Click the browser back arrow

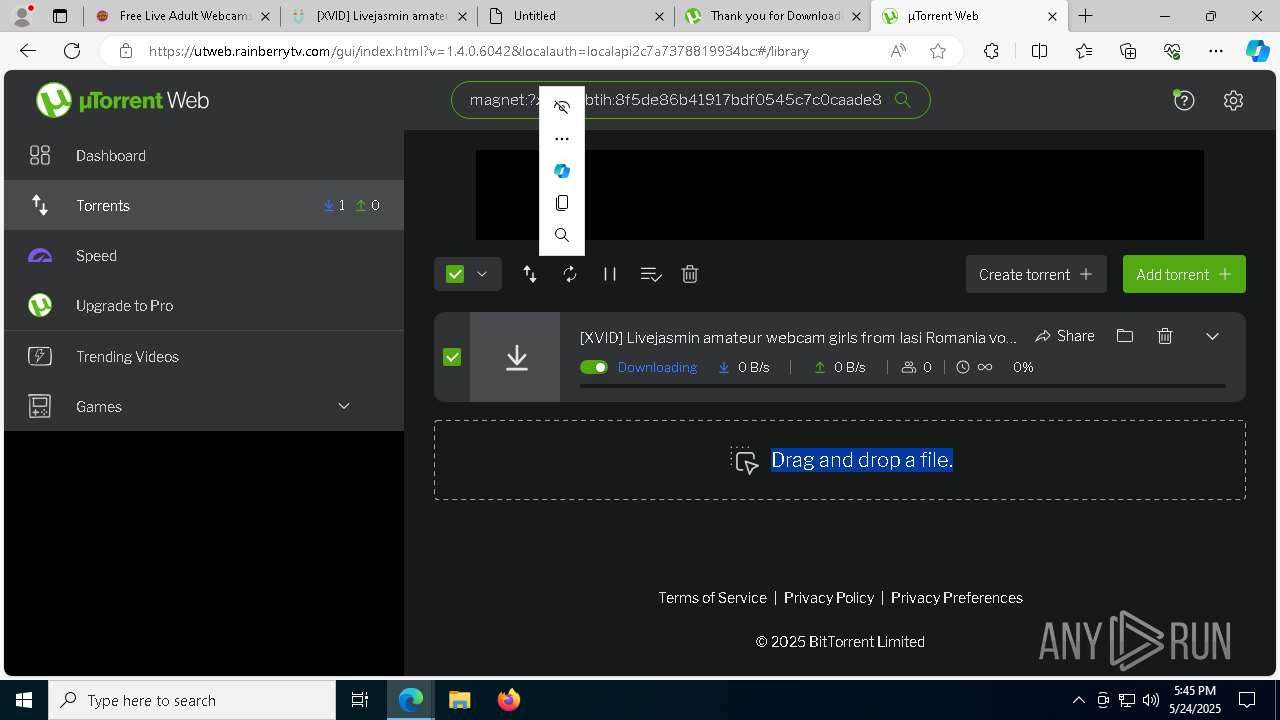pyautogui.click(x=28, y=51)
